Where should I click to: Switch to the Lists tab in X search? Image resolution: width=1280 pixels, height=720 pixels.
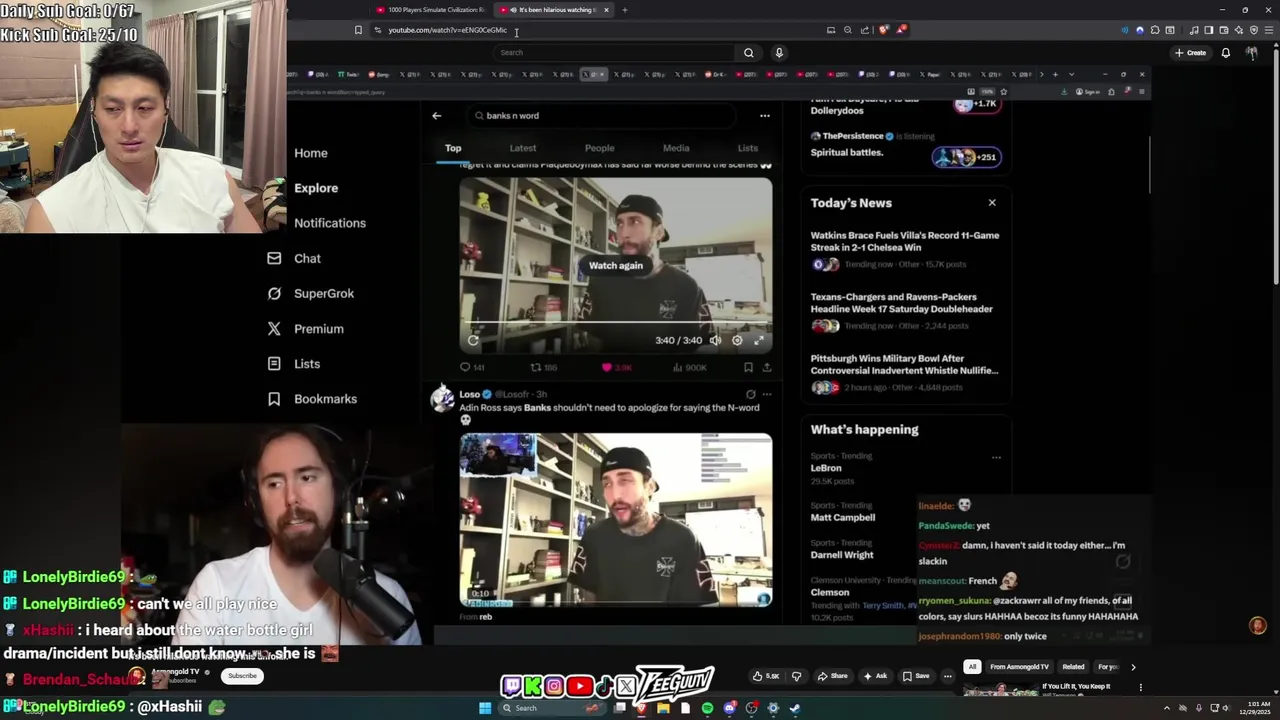pyautogui.click(x=748, y=148)
